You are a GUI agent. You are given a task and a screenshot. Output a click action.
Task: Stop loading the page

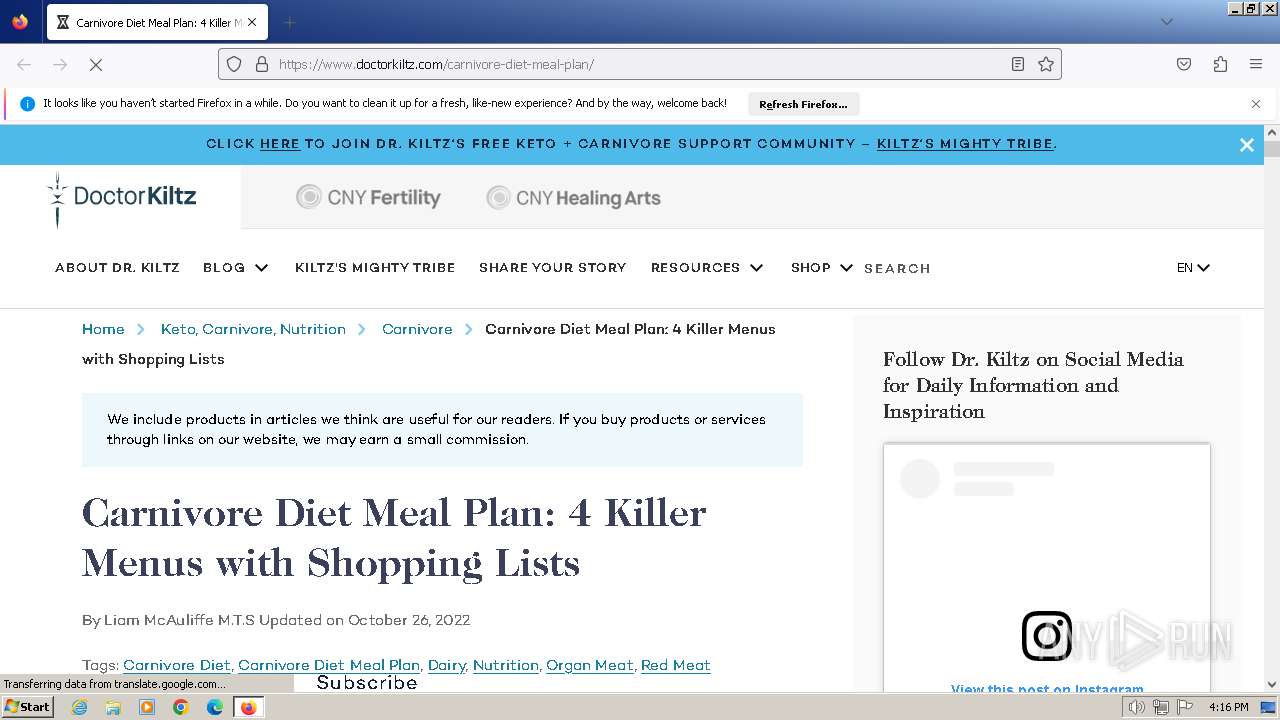point(96,64)
